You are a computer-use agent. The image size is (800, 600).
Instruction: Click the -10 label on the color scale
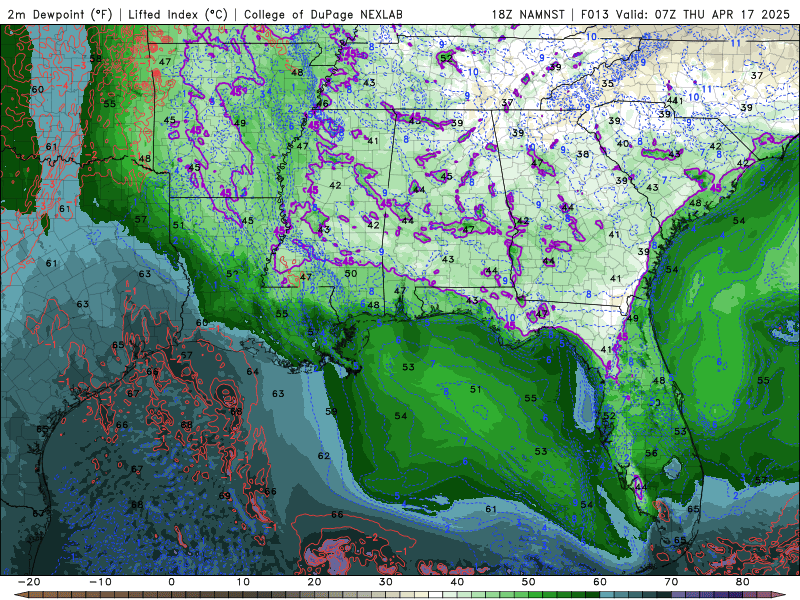100,582
